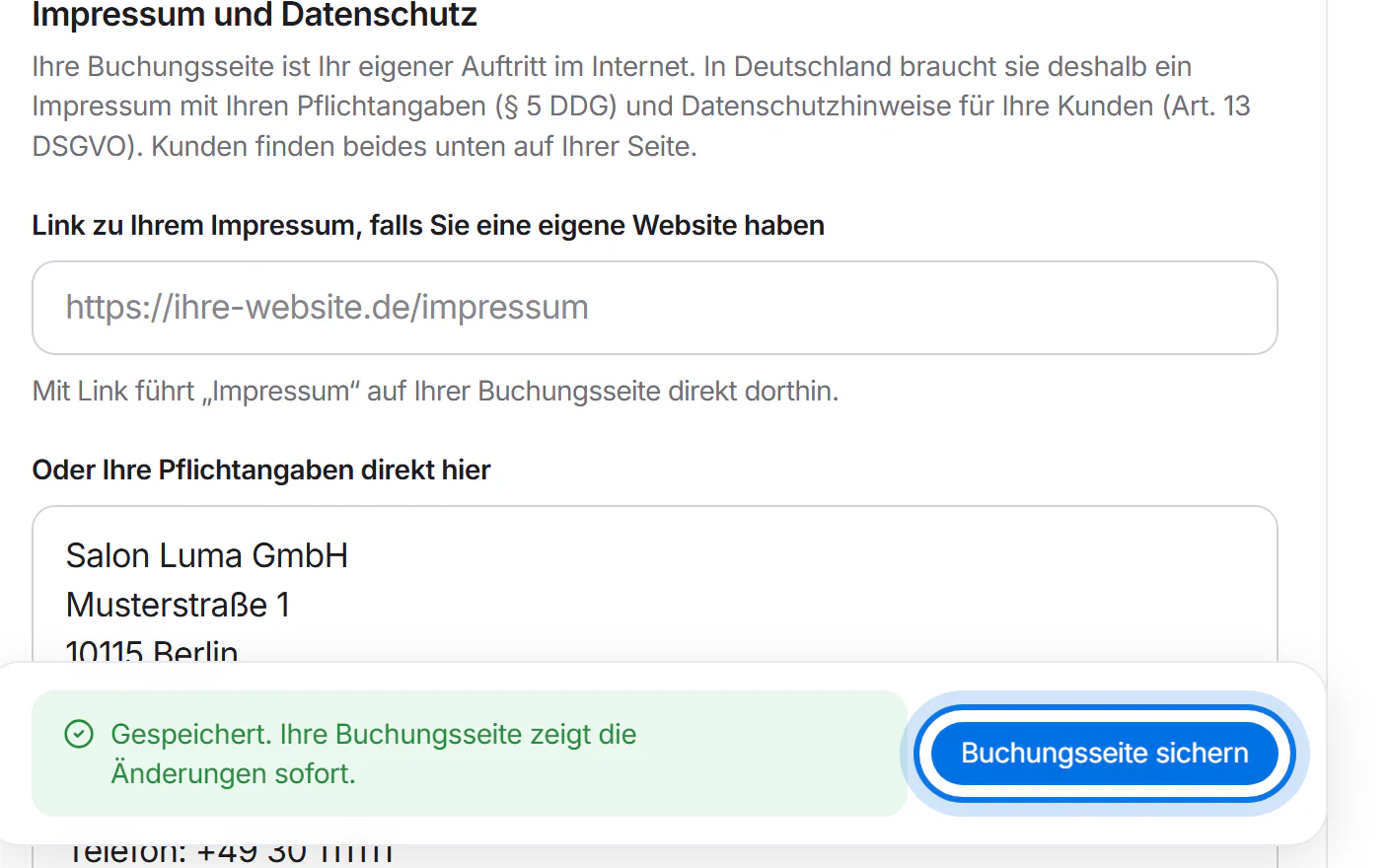Click the intro paragraph starting "Ihre Buchungsseite ist Ihr eigener Auftritt"
1389x868 pixels.
641,107
